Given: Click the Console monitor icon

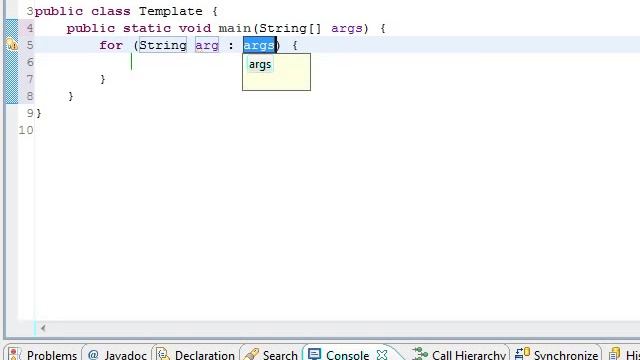Looking at the screenshot, I should click(x=314, y=353).
